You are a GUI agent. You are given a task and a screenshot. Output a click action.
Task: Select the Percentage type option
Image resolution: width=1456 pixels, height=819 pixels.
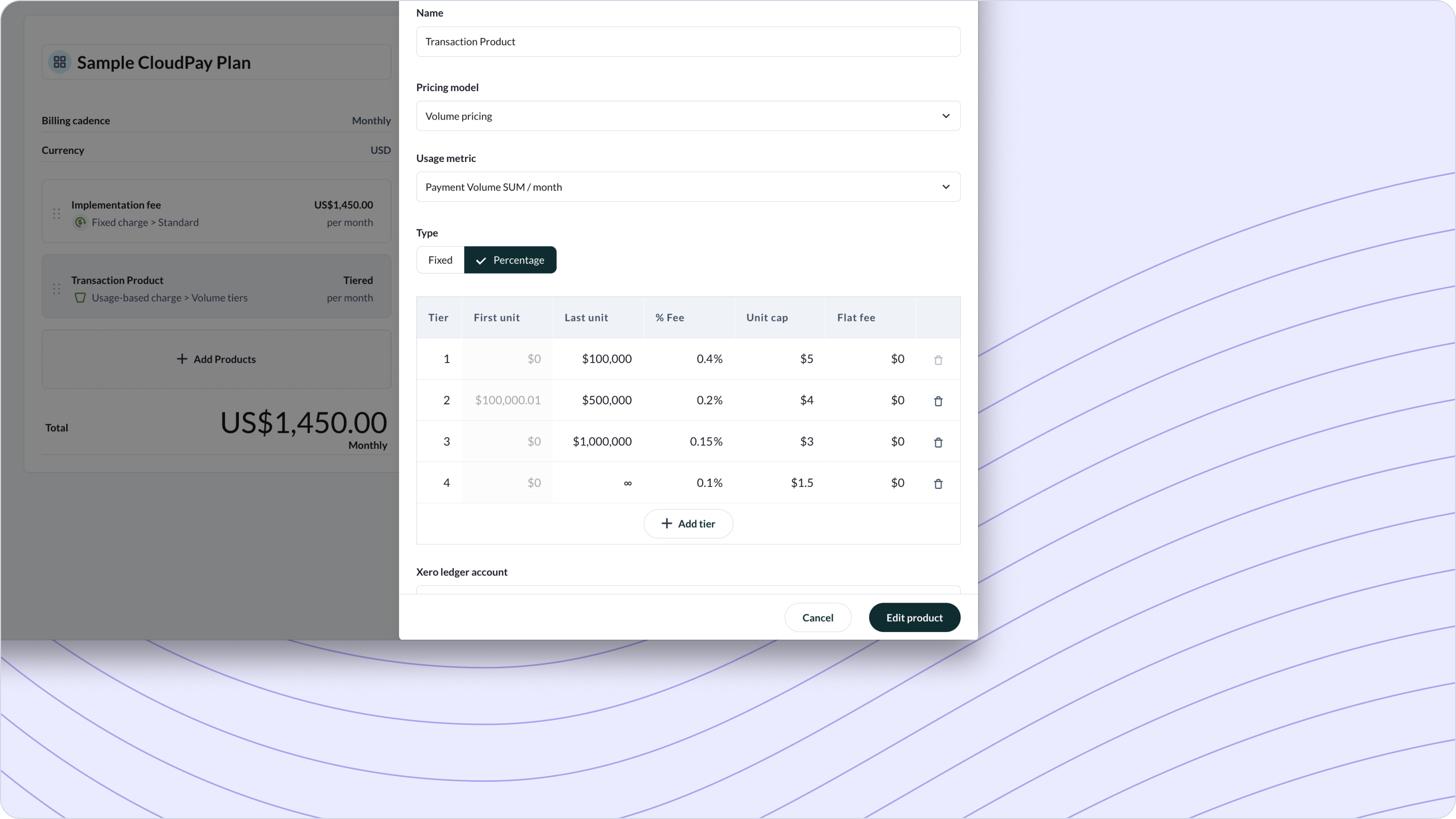[510, 260]
